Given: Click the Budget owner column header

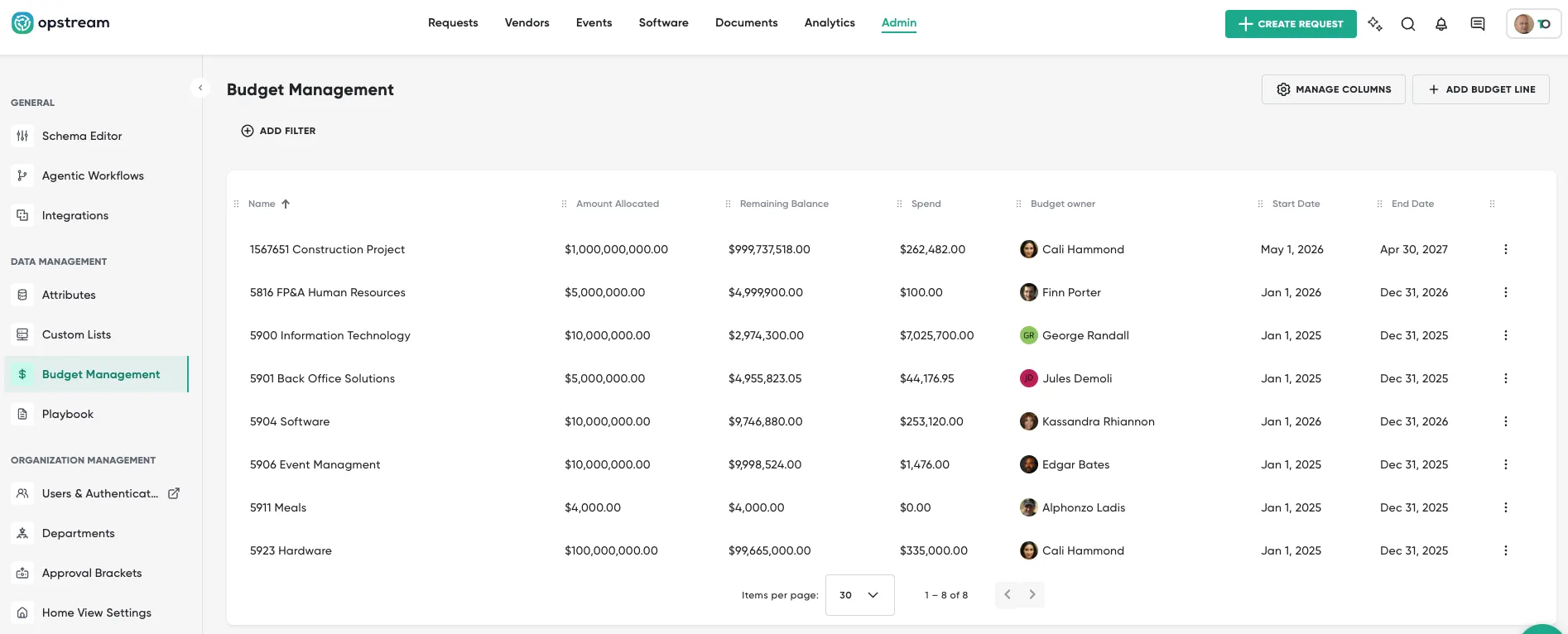Looking at the screenshot, I should coord(1063,204).
